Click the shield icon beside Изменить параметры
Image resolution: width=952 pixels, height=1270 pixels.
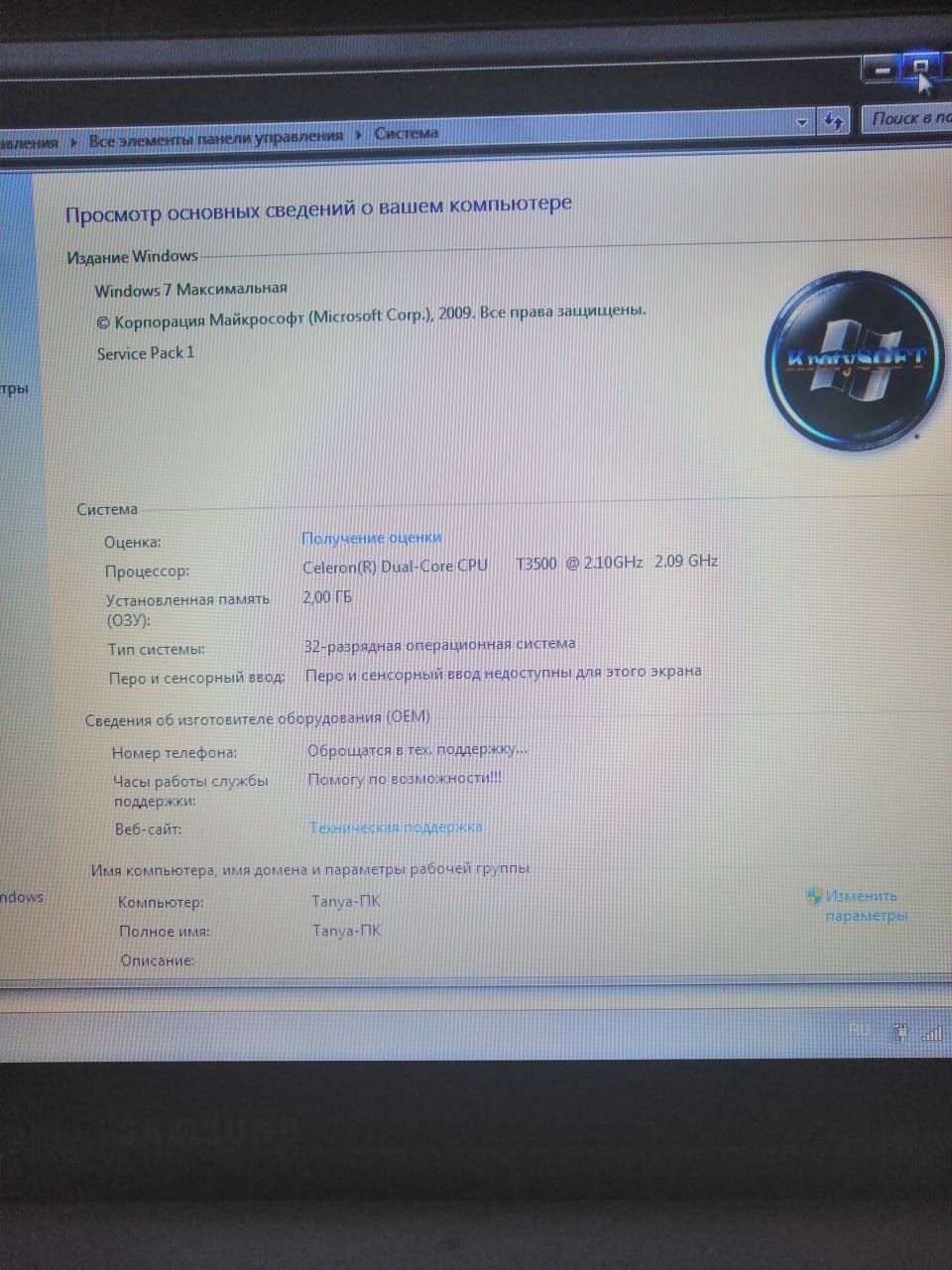tap(813, 895)
